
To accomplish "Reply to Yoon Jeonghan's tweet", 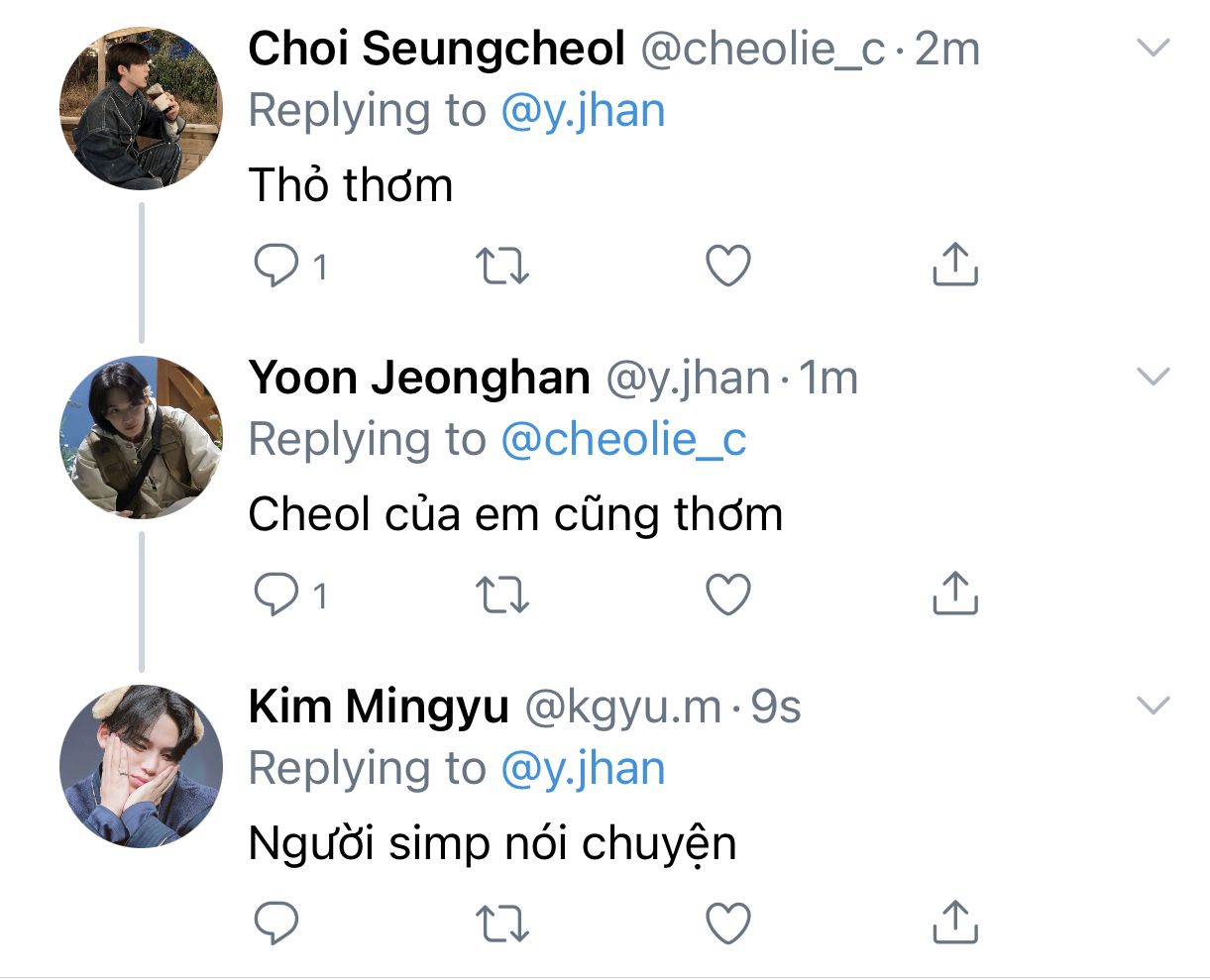I will [x=276, y=595].
